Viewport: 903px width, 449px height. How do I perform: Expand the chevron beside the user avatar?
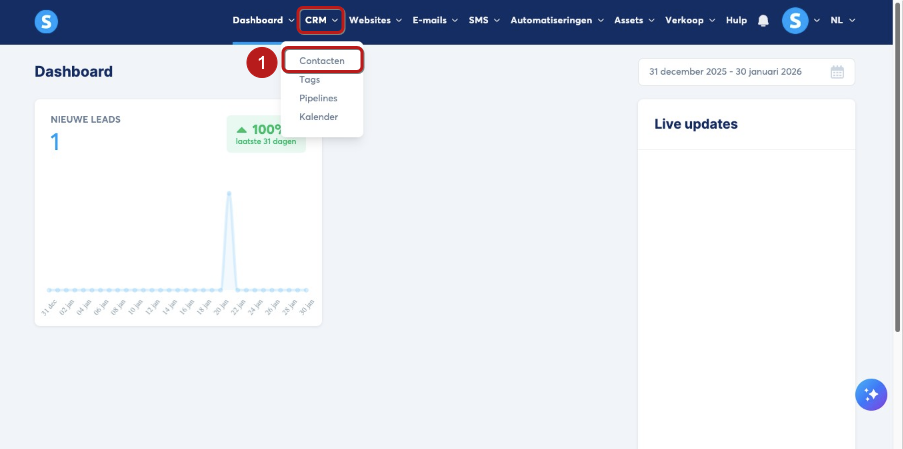point(817,21)
